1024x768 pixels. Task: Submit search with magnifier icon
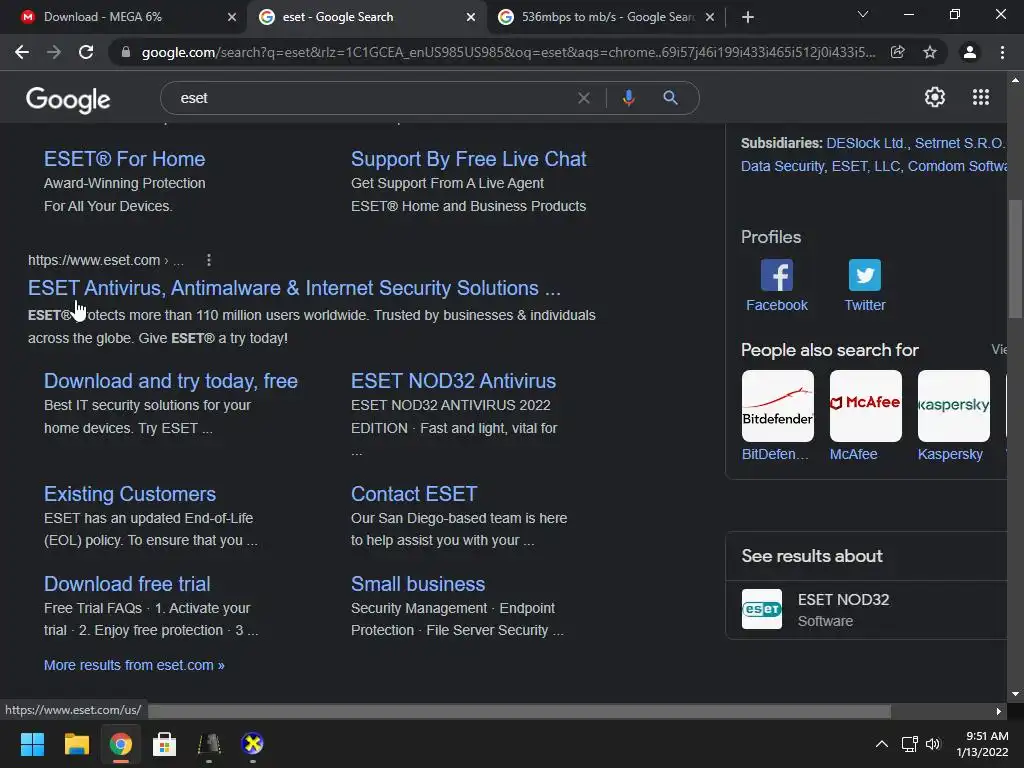coord(670,98)
